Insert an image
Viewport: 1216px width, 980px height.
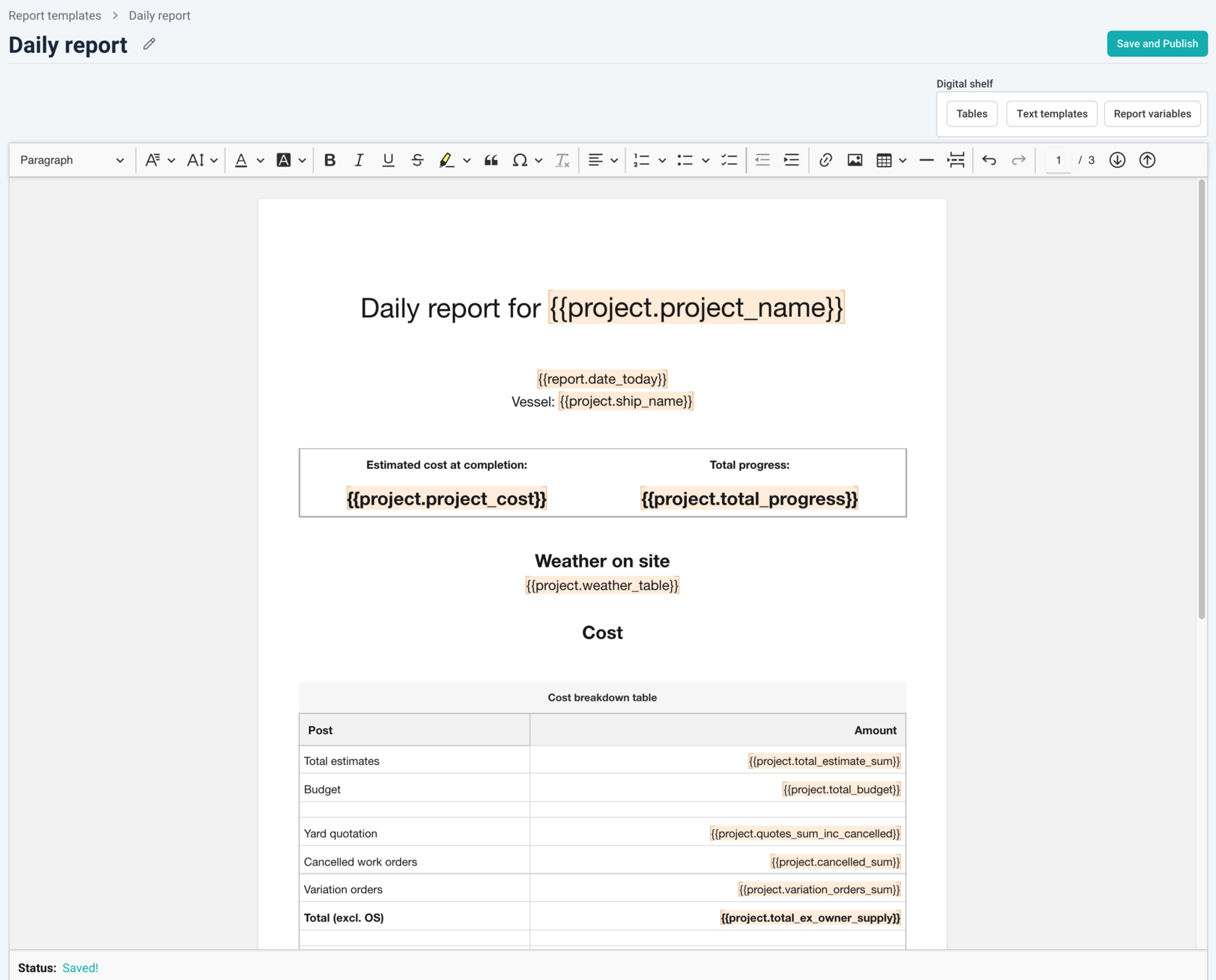[855, 160]
